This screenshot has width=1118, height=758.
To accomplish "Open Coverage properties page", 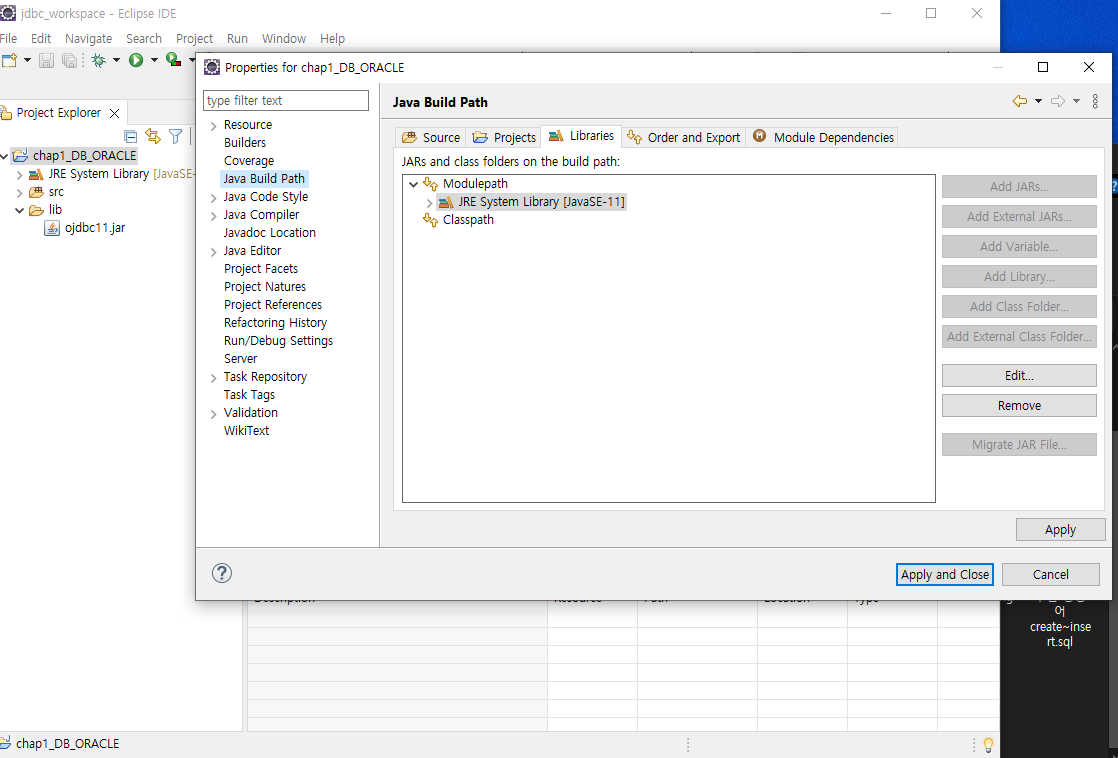I will 249,160.
